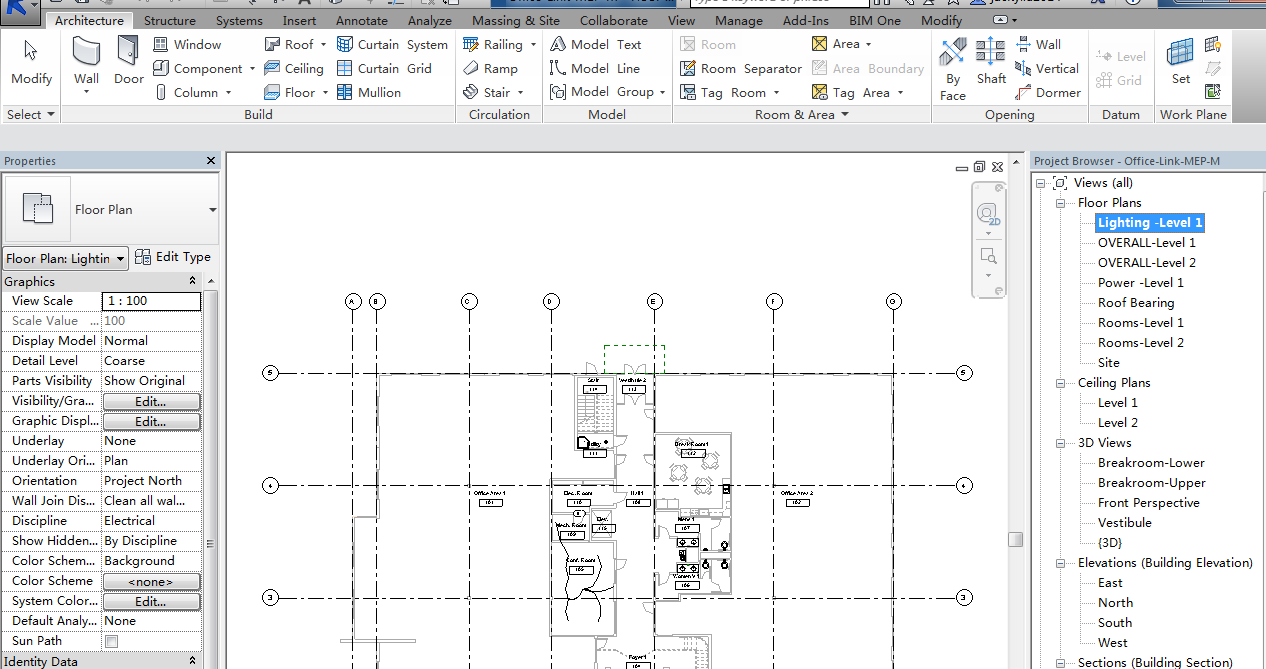The height and width of the screenshot is (669, 1266).
Task: Click the Set work plane icon
Action: (x=1181, y=60)
